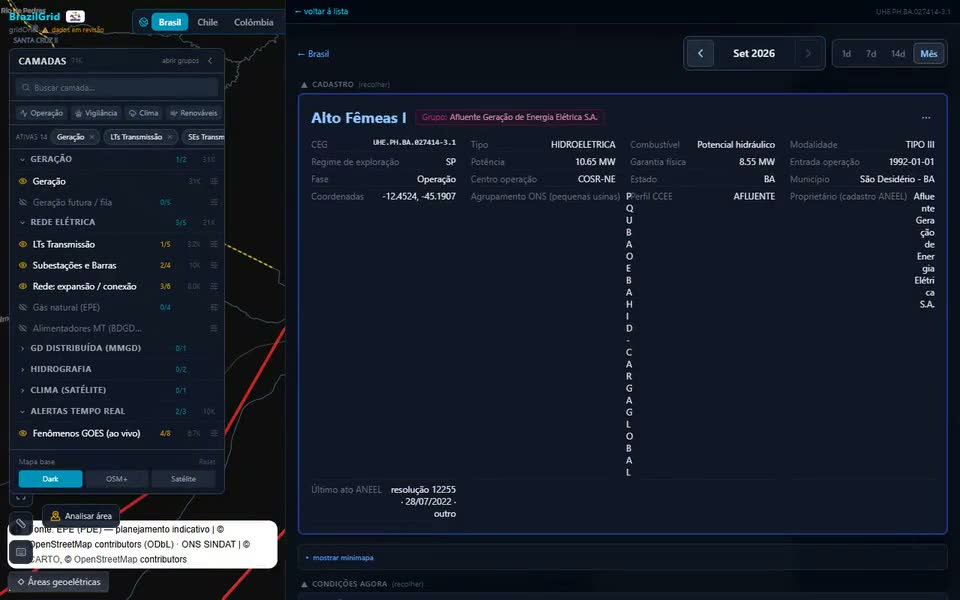Collapse the Camadas panel chevron
Image resolution: width=960 pixels, height=600 pixels.
(x=210, y=61)
